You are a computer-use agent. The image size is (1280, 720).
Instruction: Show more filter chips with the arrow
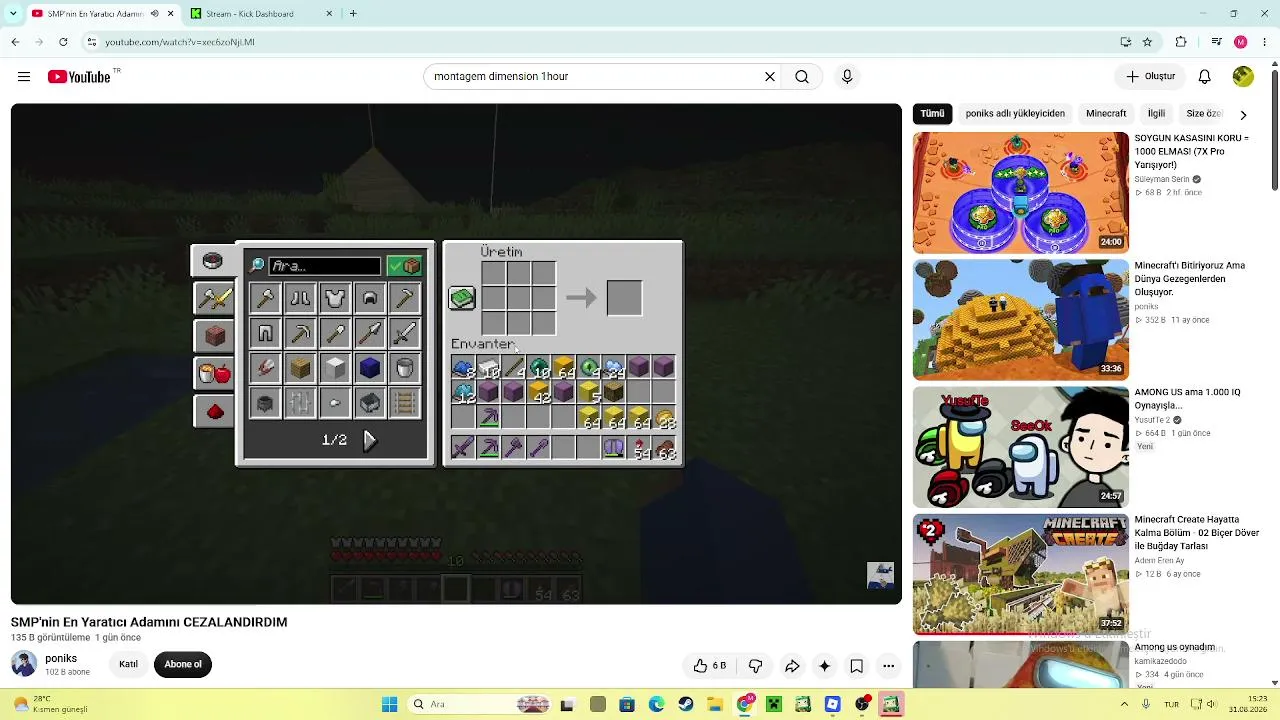[x=1243, y=114]
